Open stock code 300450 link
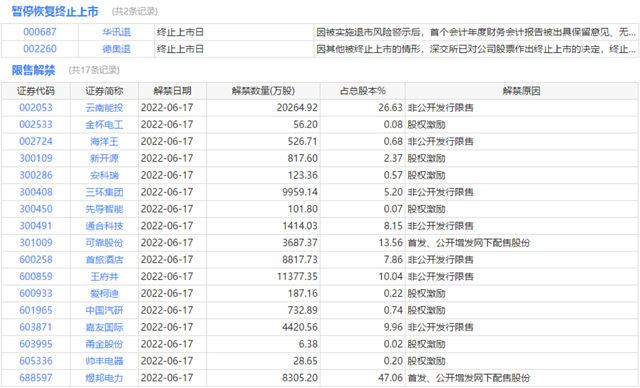 (x=36, y=209)
